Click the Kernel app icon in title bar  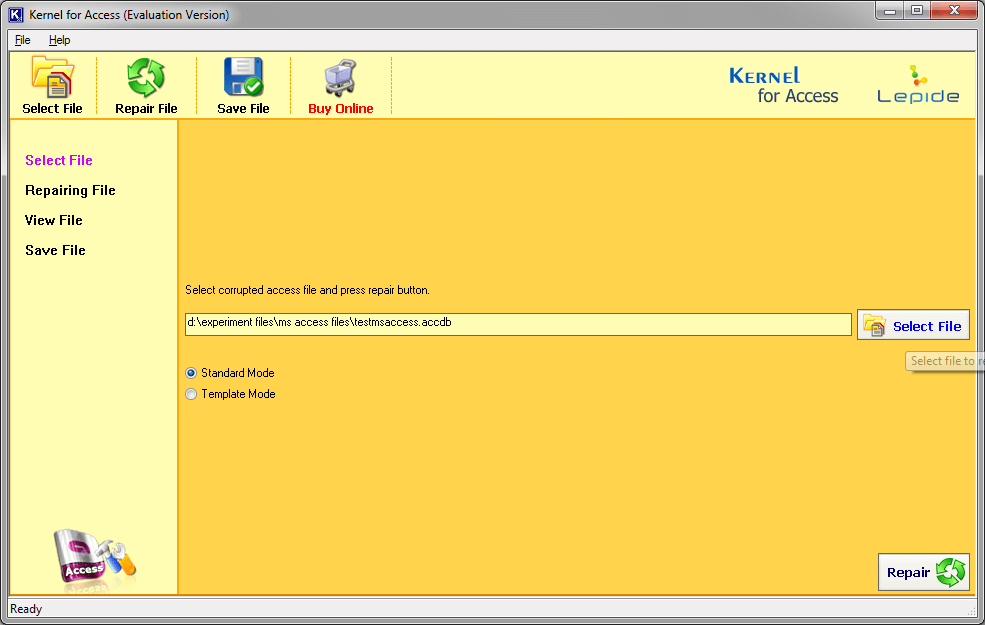point(16,14)
